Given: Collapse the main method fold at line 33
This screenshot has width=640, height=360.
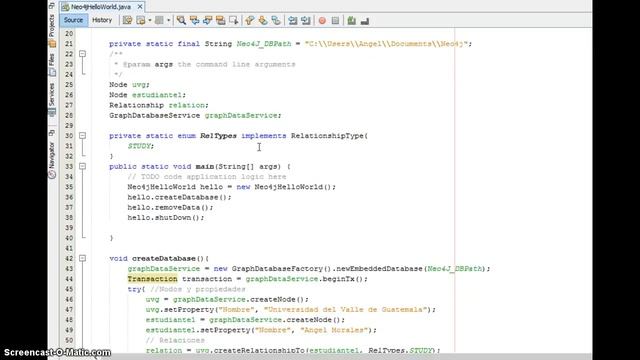Looking at the screenshot, I should (82, 167).
